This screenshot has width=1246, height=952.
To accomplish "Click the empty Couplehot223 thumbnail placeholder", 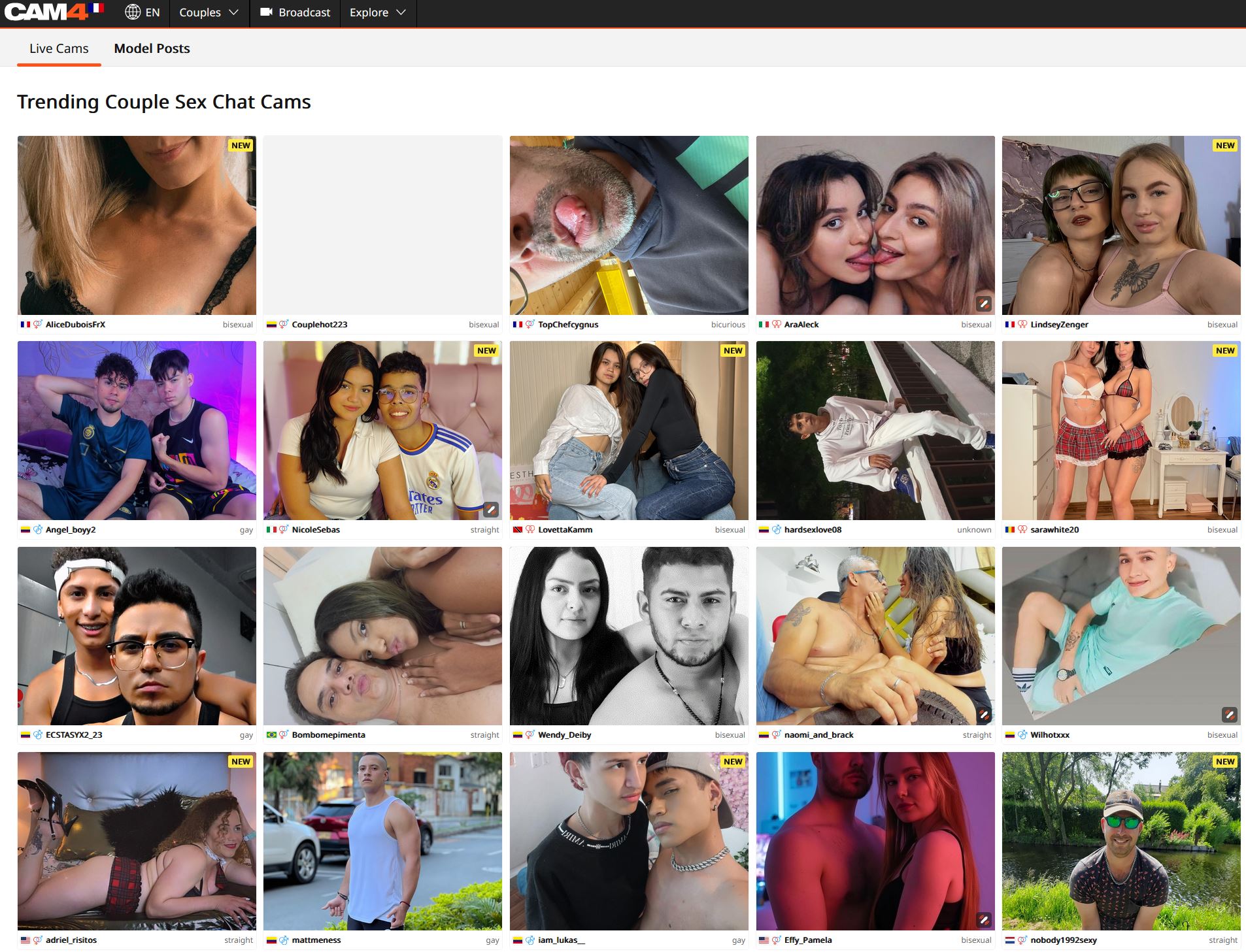I will click(382, 225).
